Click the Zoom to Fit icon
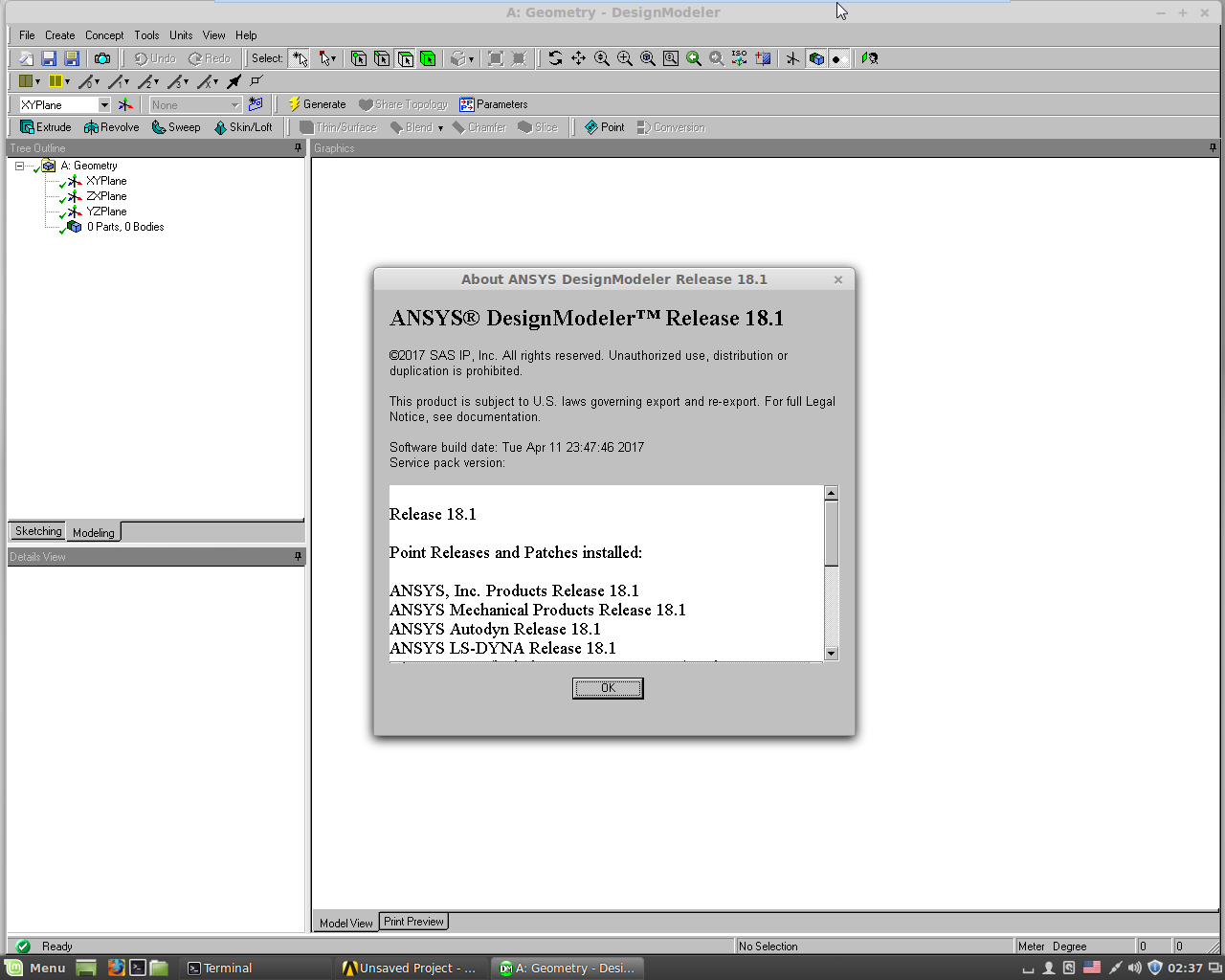The image size is (1225, 980). tap(648, 58)
